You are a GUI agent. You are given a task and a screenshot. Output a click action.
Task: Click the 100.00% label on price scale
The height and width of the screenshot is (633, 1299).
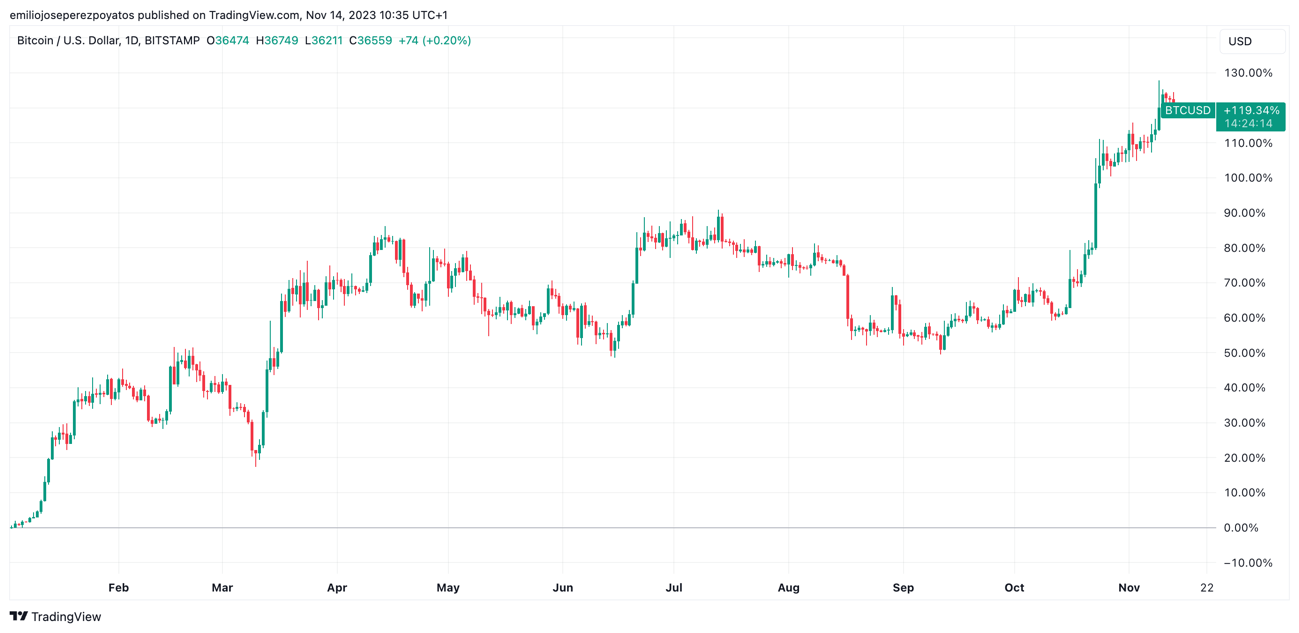pyautogui.click(x=1248, y=178)
